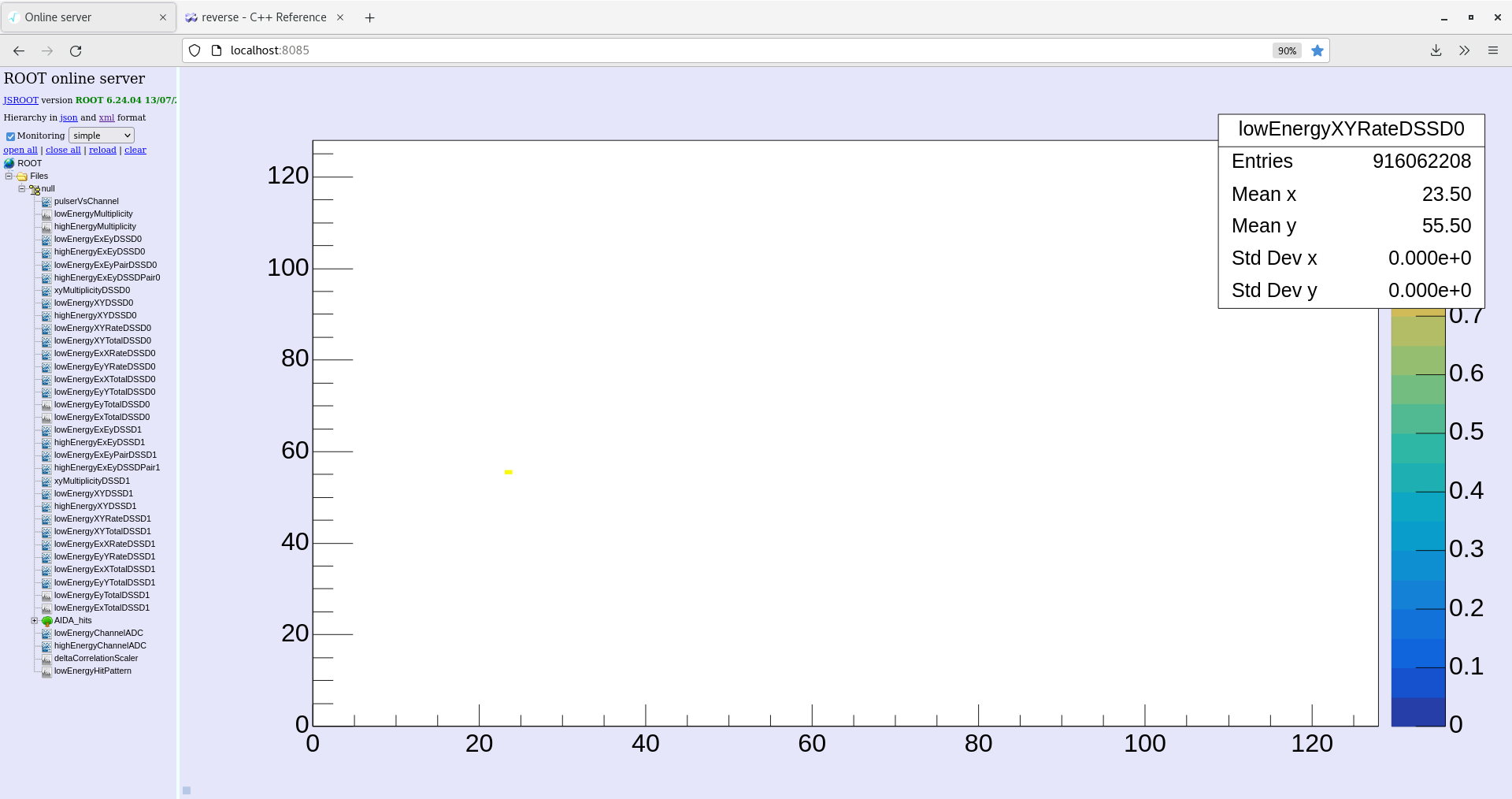Screen dimensions: 1512x799
Task: Open lowEnergyExEyDSSD0 histogram
Action: [98, 240]
